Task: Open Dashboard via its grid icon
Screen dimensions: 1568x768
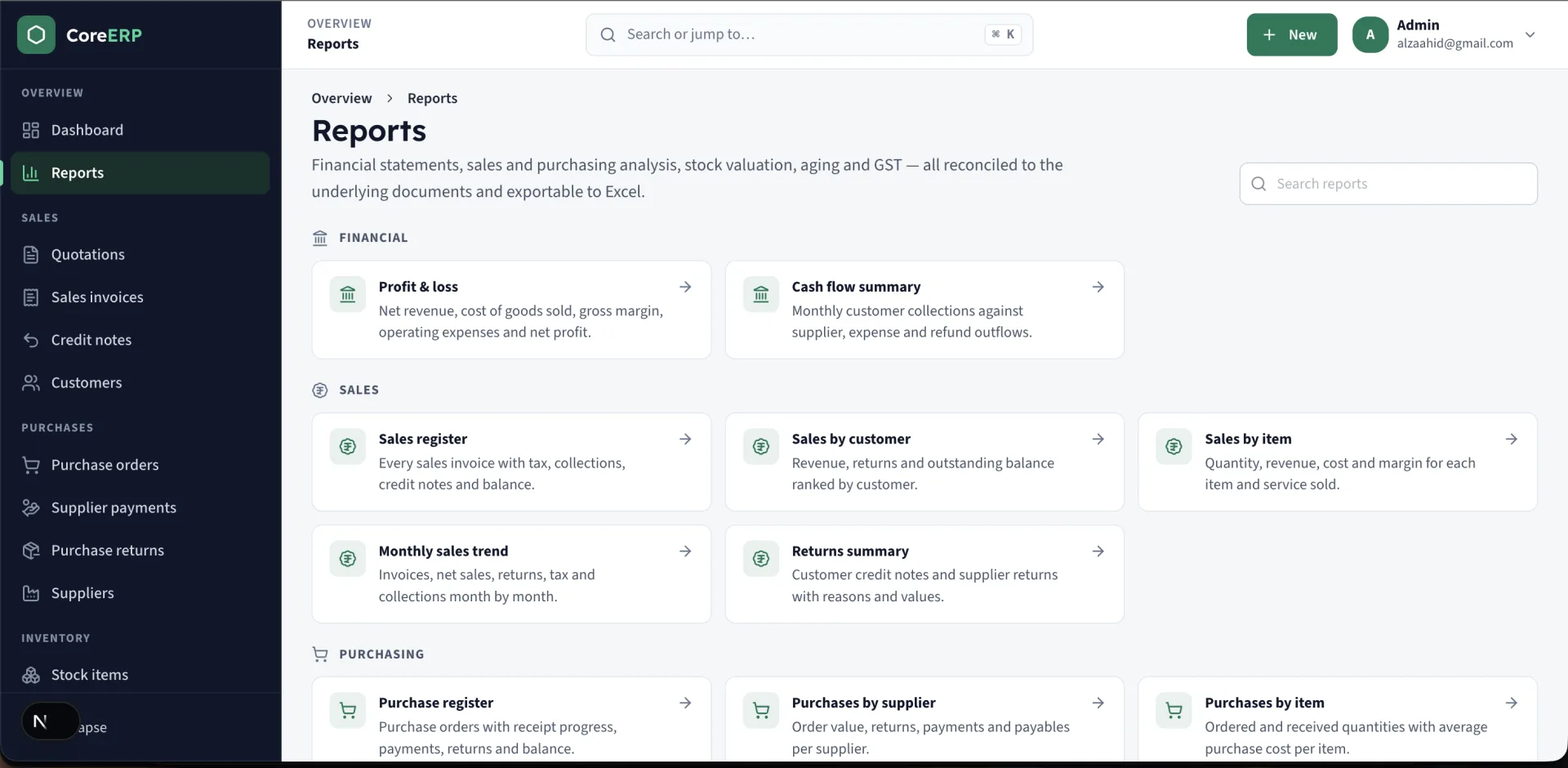Action: (31, 130)
